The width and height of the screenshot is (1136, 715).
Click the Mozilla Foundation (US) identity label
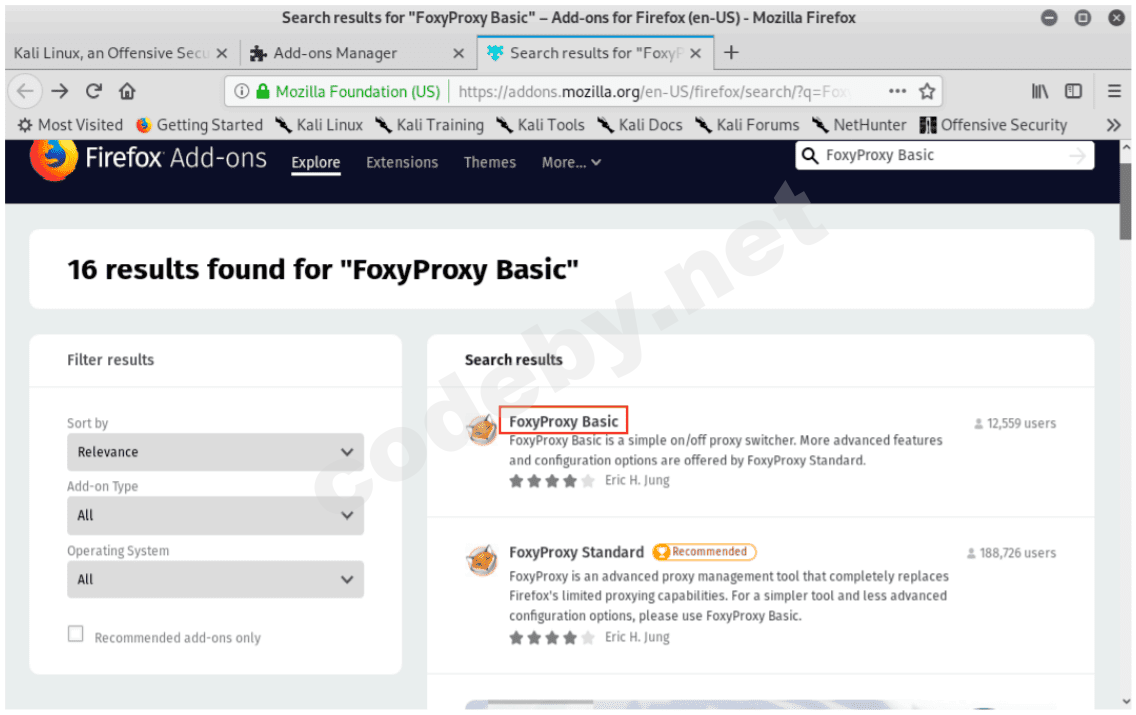point(358,91)
